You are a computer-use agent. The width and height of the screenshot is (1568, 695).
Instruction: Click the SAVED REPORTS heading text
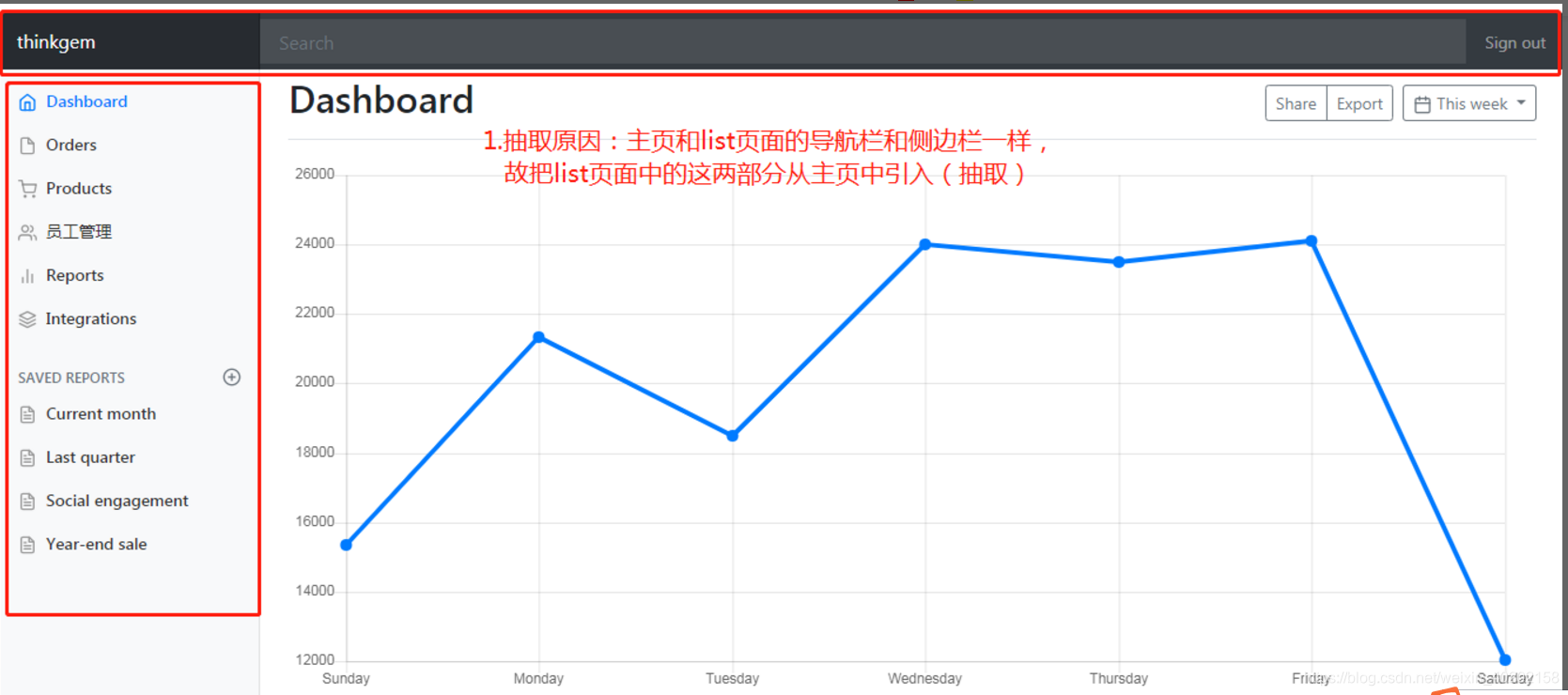coord(71,378)
